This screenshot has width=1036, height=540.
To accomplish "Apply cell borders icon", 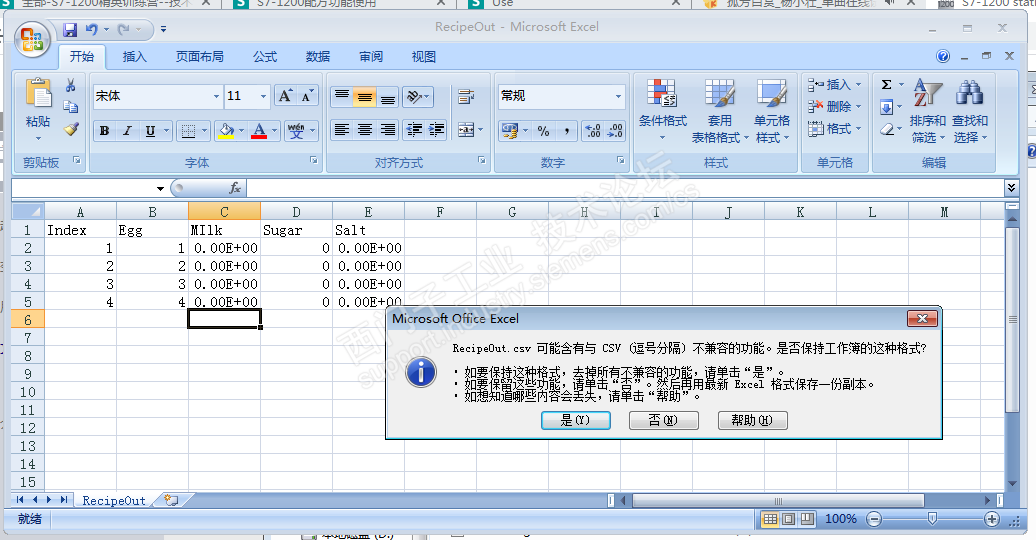I will [x=188, y=131].
